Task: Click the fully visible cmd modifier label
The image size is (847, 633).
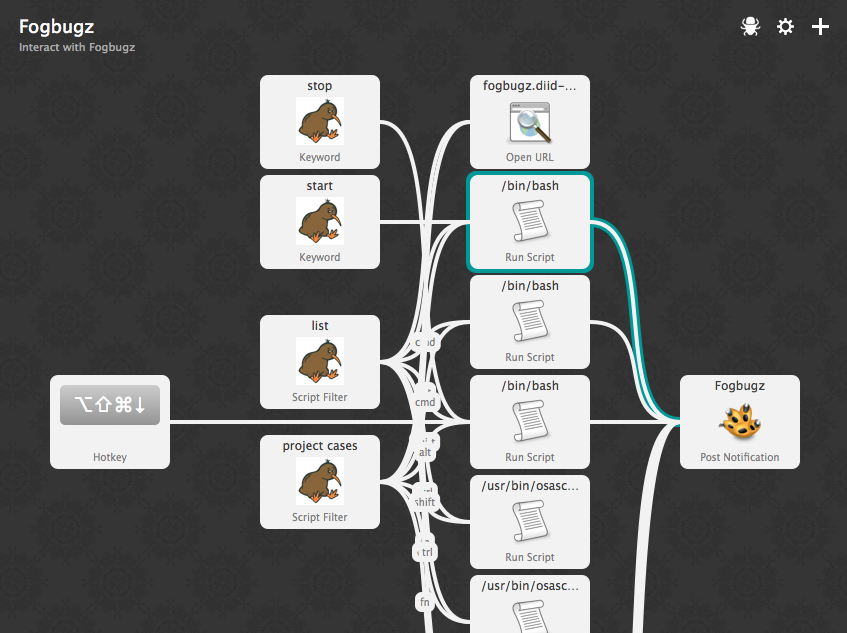Action: click(425, 402)
